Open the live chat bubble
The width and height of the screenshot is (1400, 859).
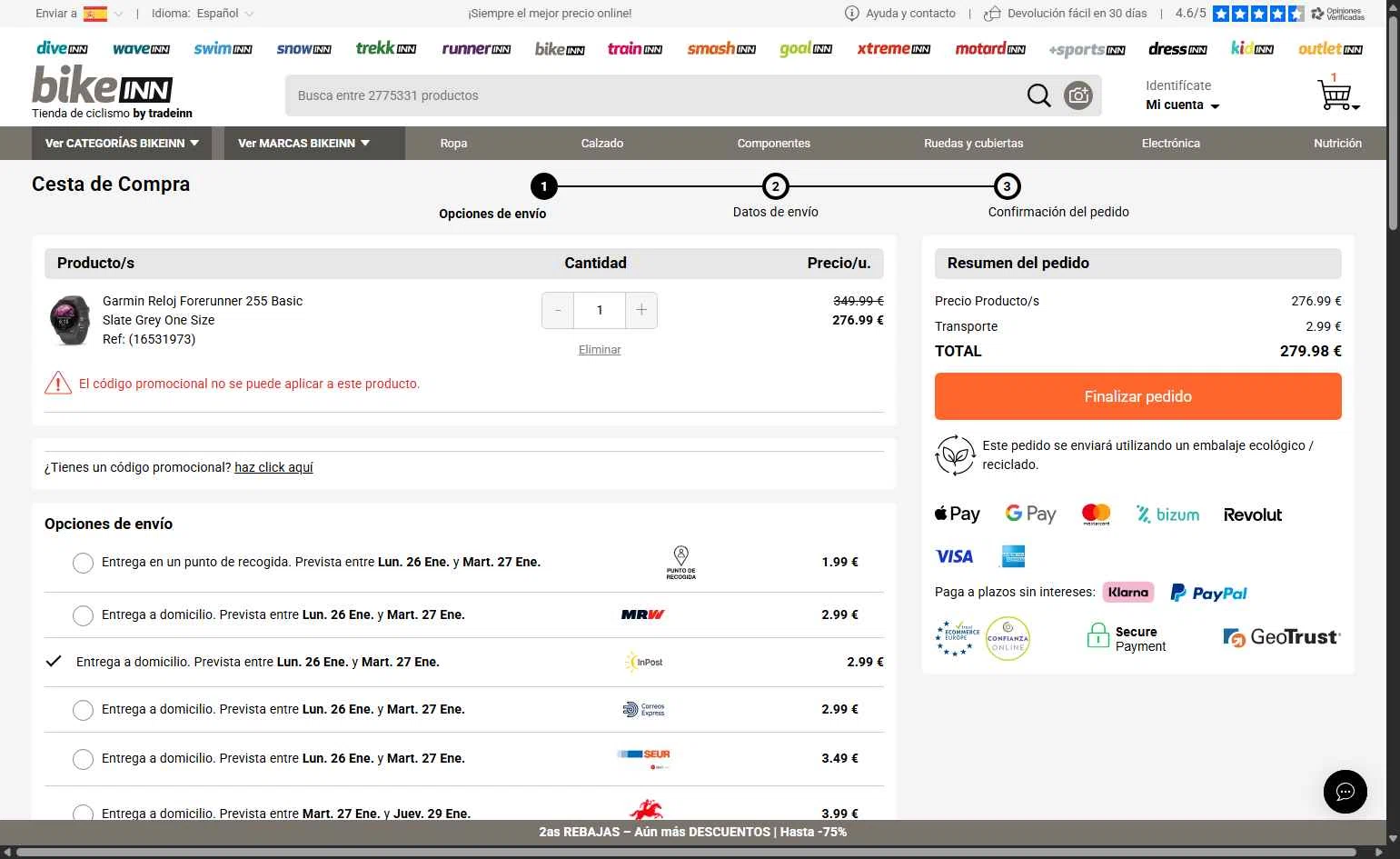click(x=1345, y=791)
